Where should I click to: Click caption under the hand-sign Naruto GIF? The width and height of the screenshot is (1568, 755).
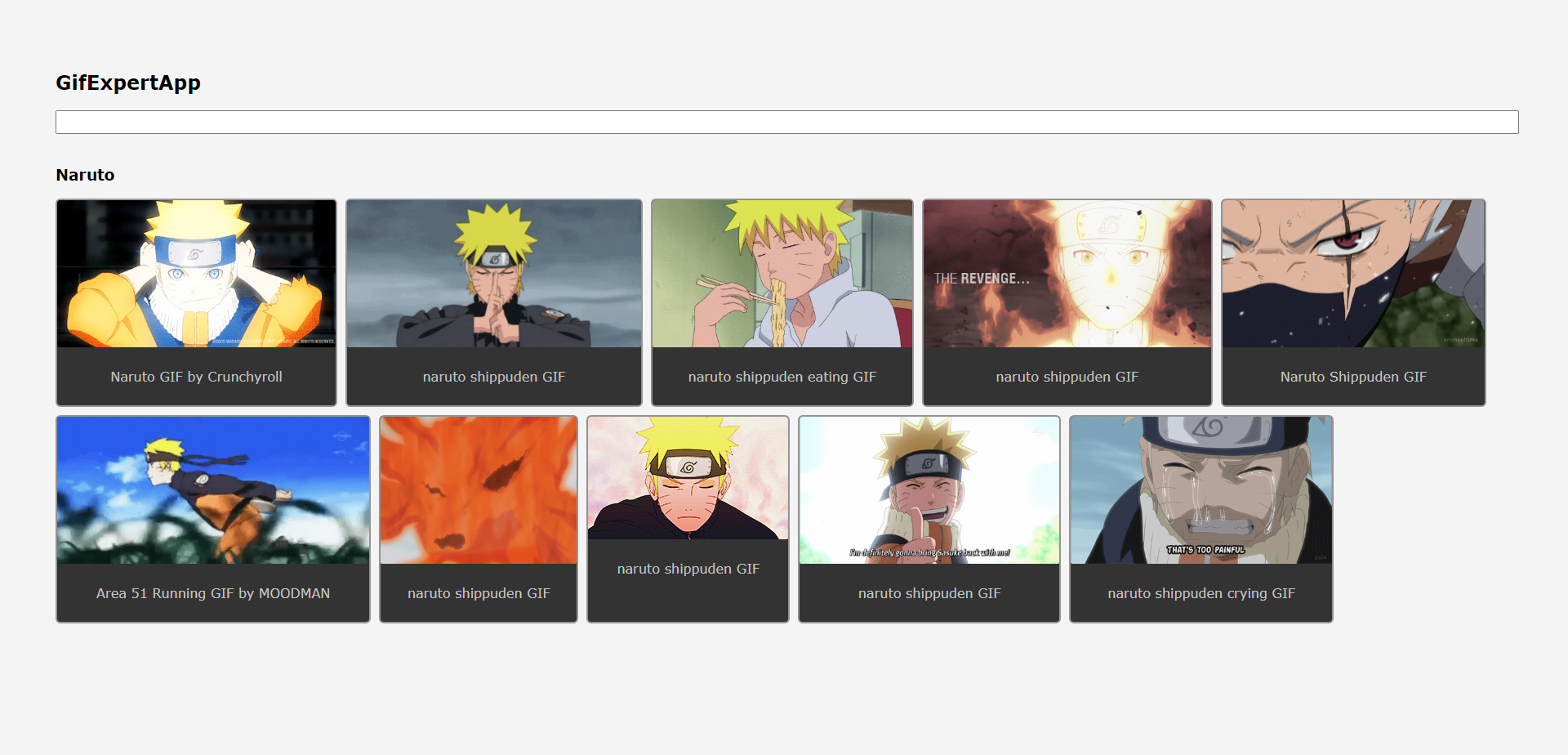[x=494, y=377]
